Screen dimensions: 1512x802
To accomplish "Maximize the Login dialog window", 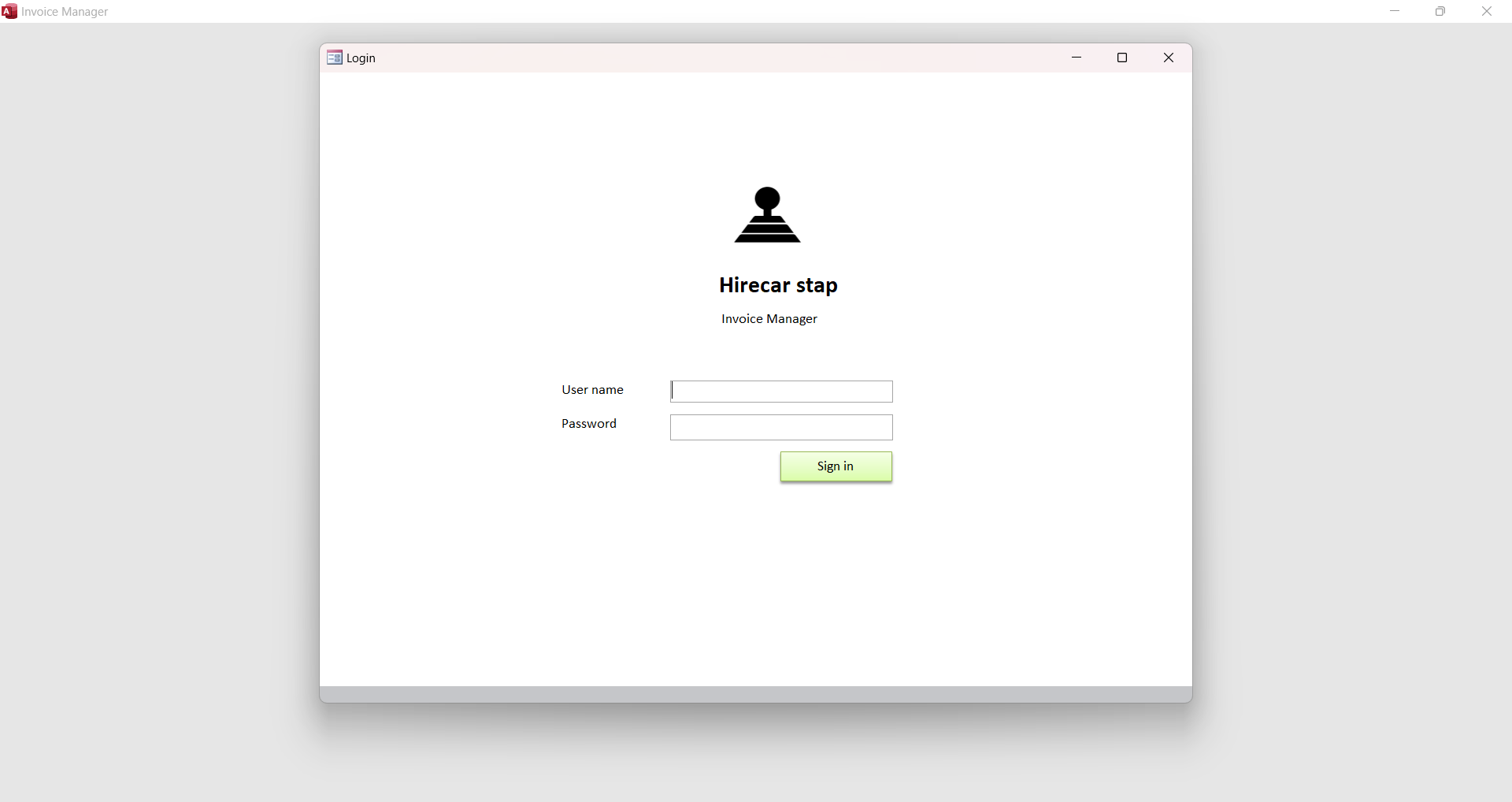I will click(1122, 58).
